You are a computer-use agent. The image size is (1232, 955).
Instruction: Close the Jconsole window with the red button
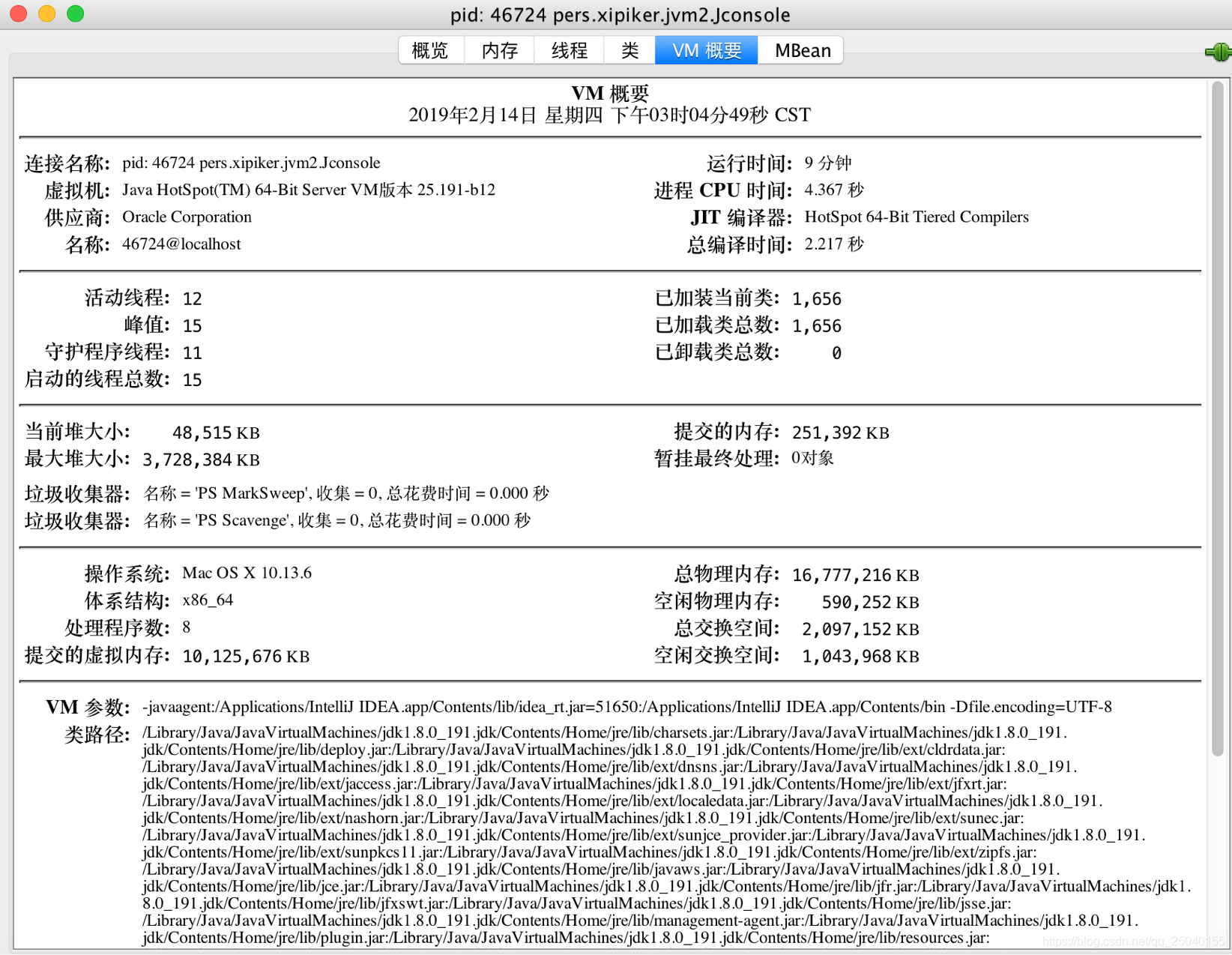(x=18, y=13)
